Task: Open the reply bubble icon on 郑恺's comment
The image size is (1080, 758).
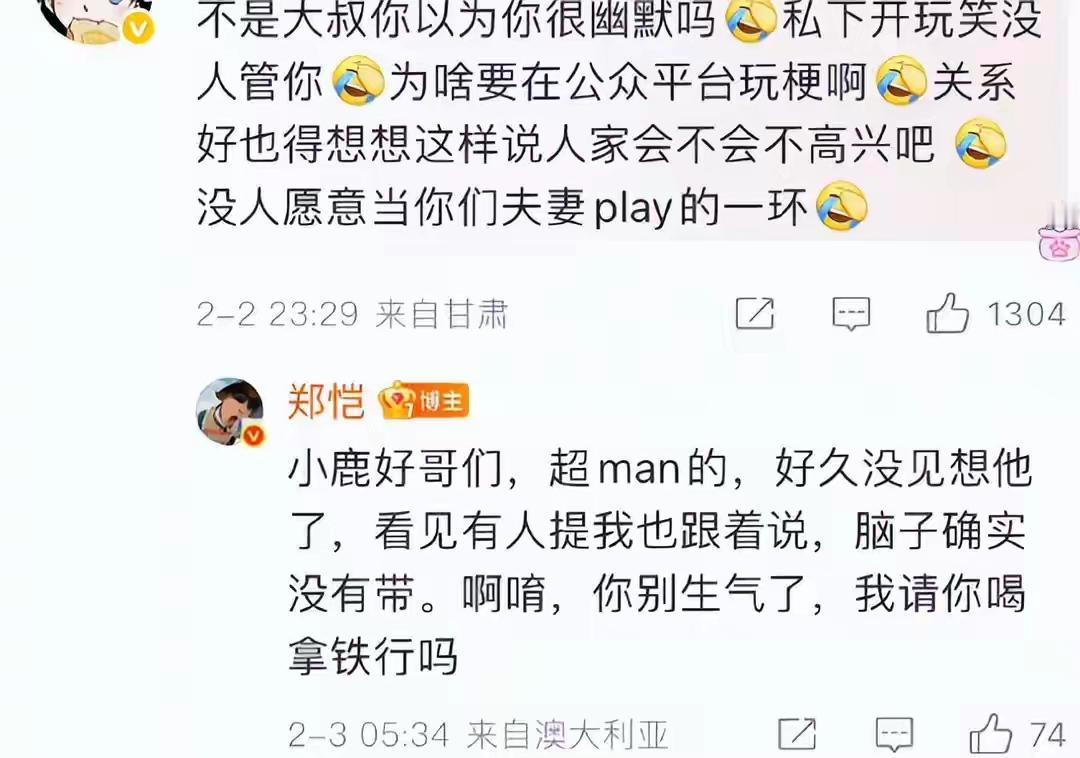Action: point(894,734)
